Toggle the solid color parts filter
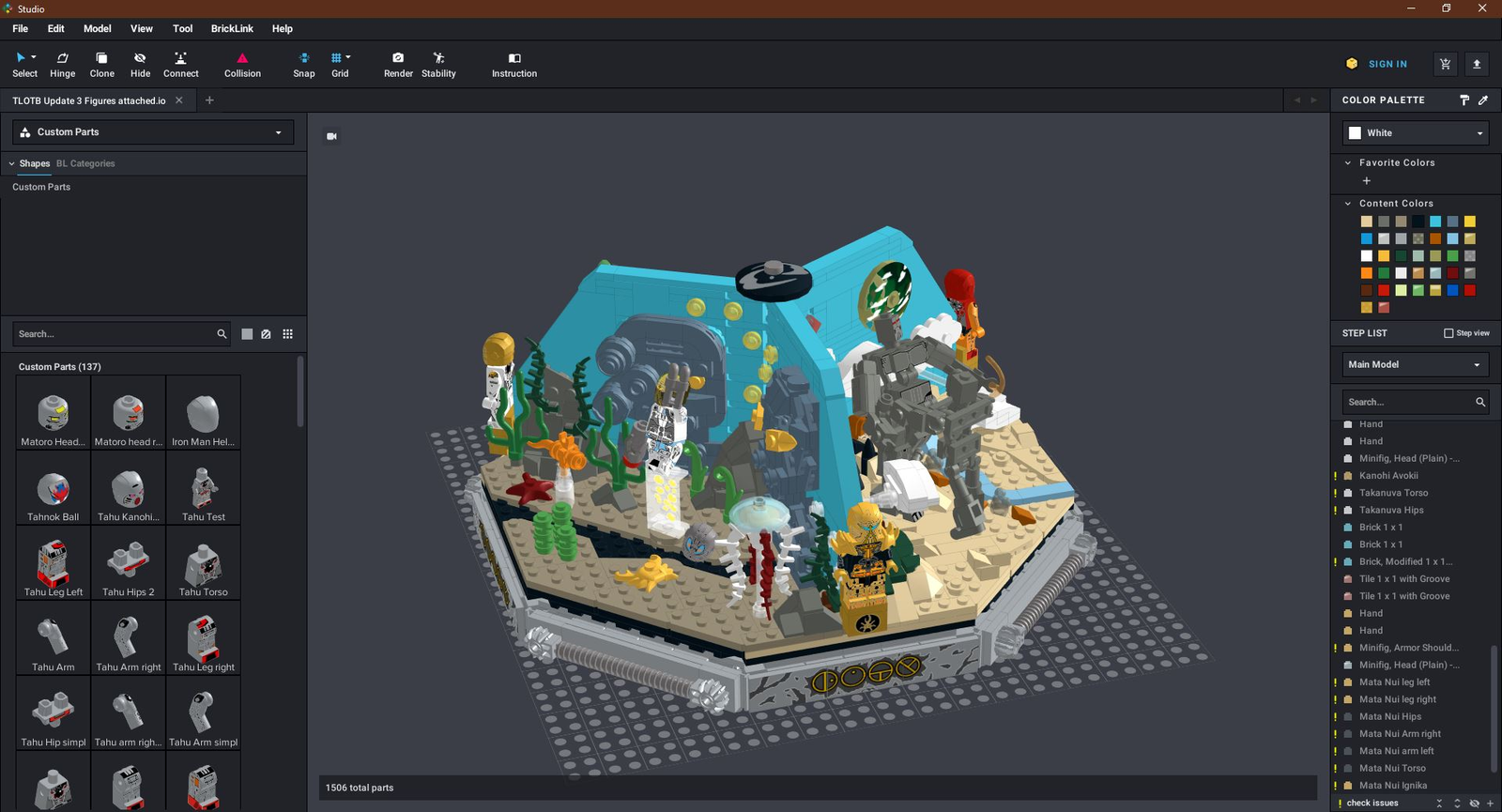This screenshot has width=1502, height=812. [247, 333]
